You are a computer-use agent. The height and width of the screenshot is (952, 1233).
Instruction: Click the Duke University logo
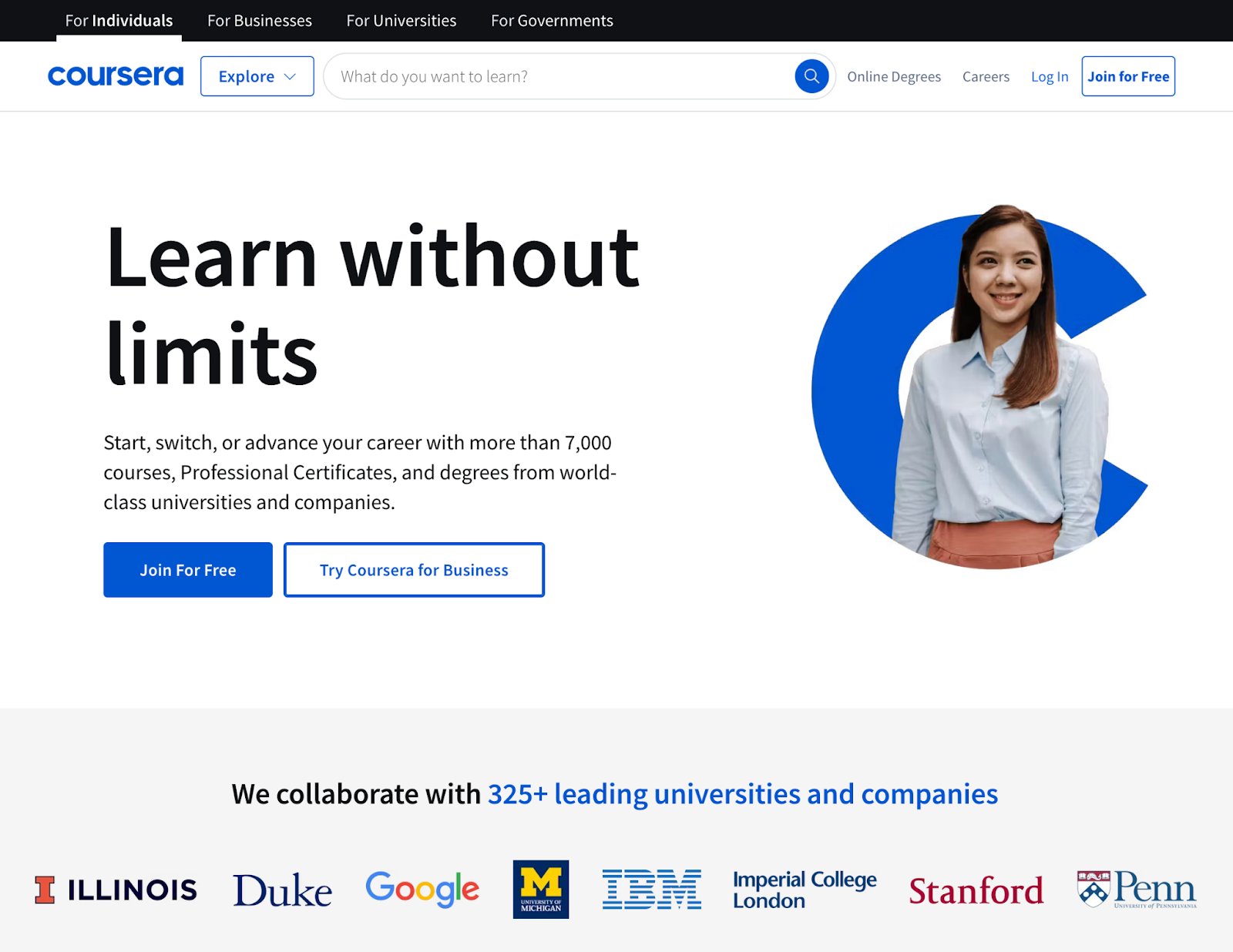(x=281, y=890)
